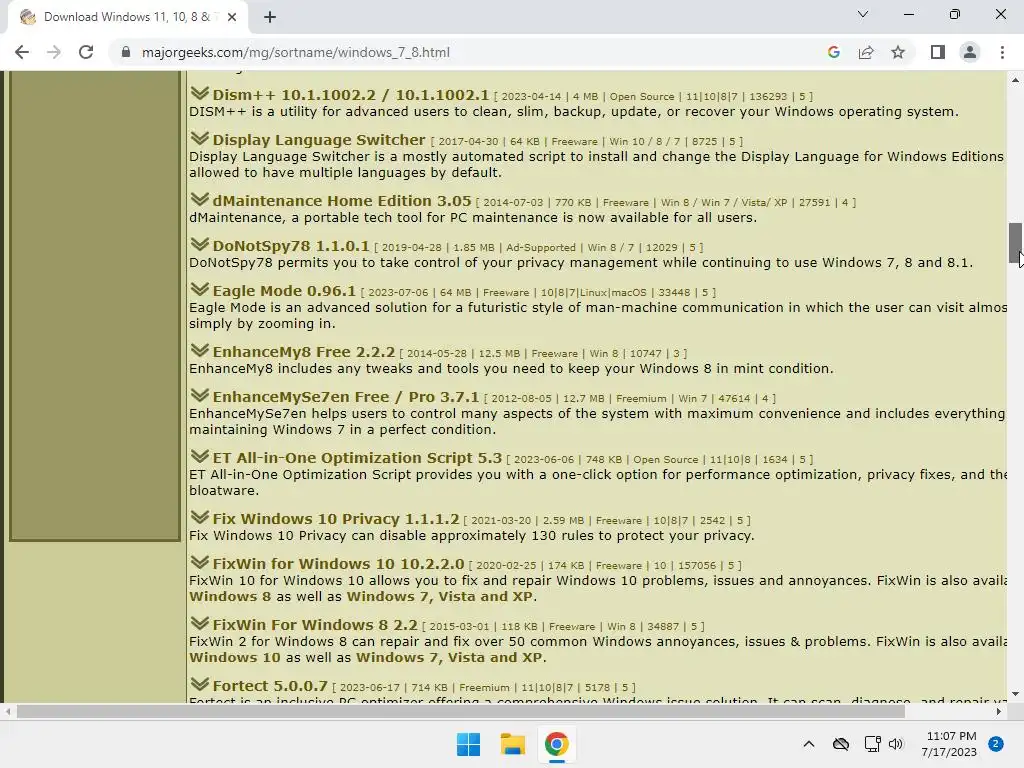Click the Eagle Mode metadata '2023-07-06 | 64 MB'
1024x768 pixels.
coord(419,293)
